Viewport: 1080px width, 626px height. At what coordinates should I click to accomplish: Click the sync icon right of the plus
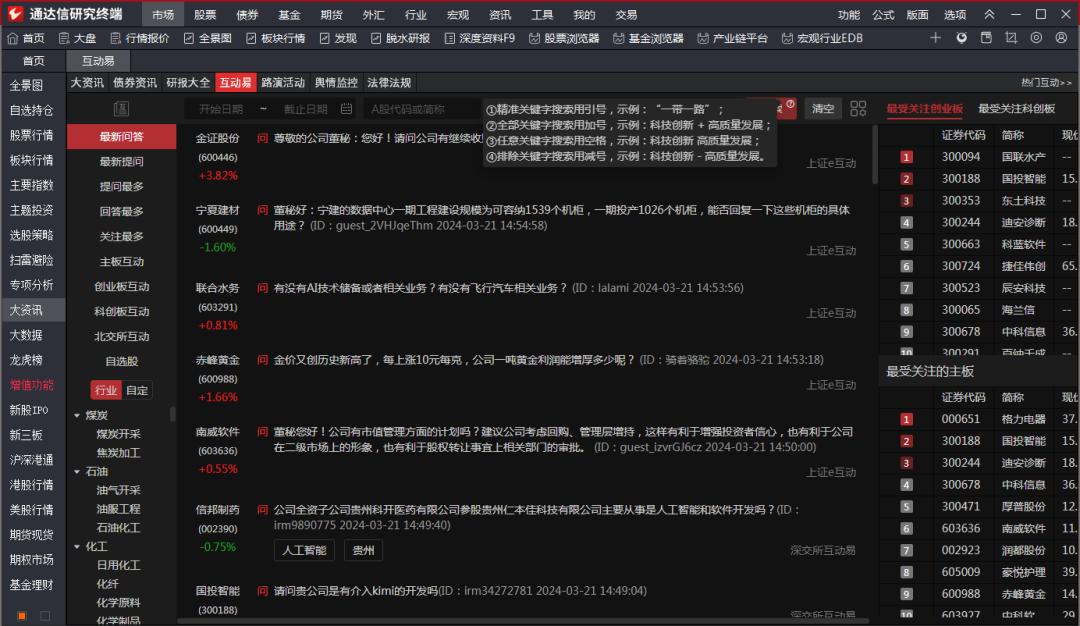(x=962, y=38)
